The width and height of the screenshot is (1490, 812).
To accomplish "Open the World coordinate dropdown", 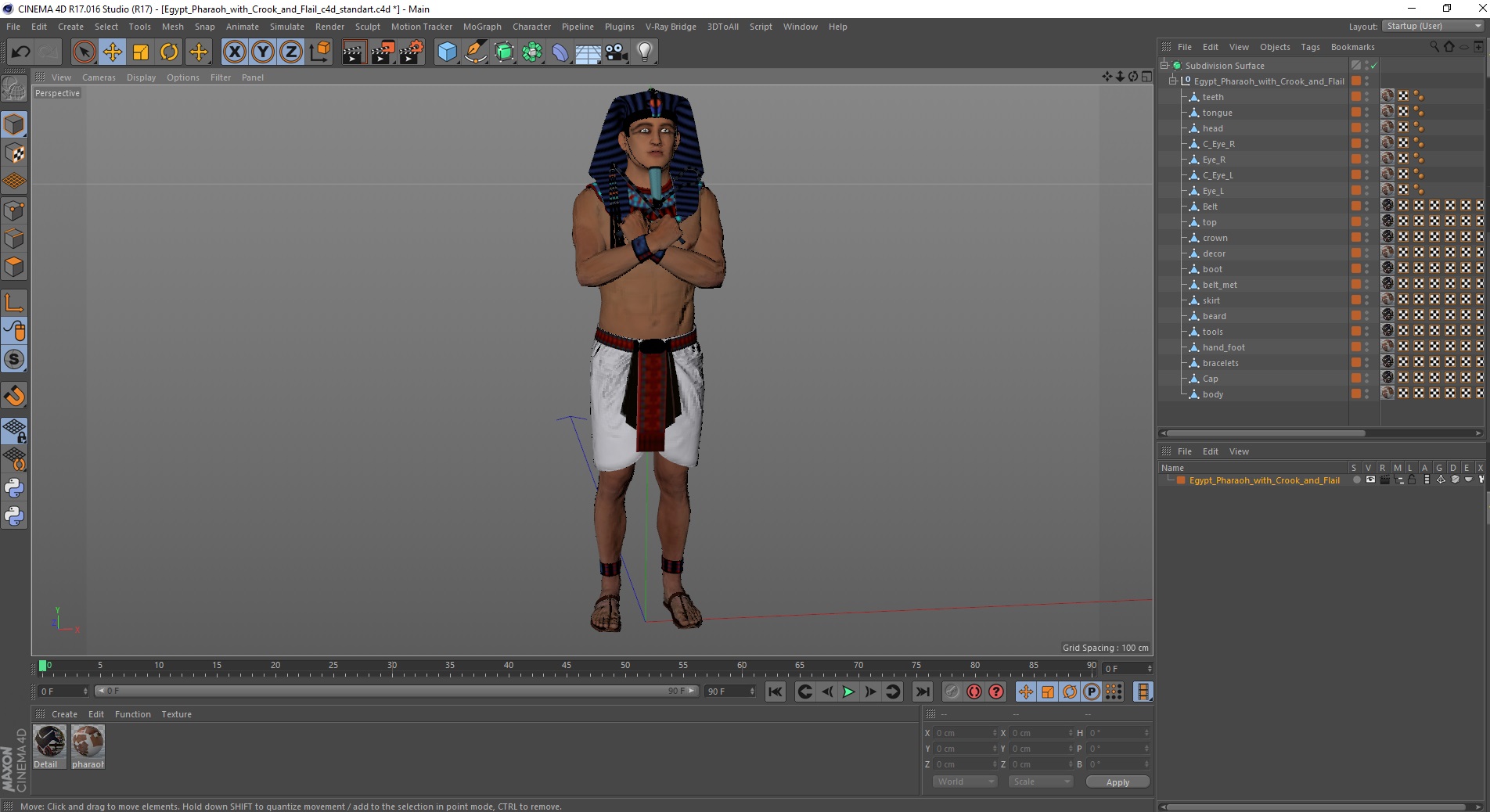I will click(965, 781).
